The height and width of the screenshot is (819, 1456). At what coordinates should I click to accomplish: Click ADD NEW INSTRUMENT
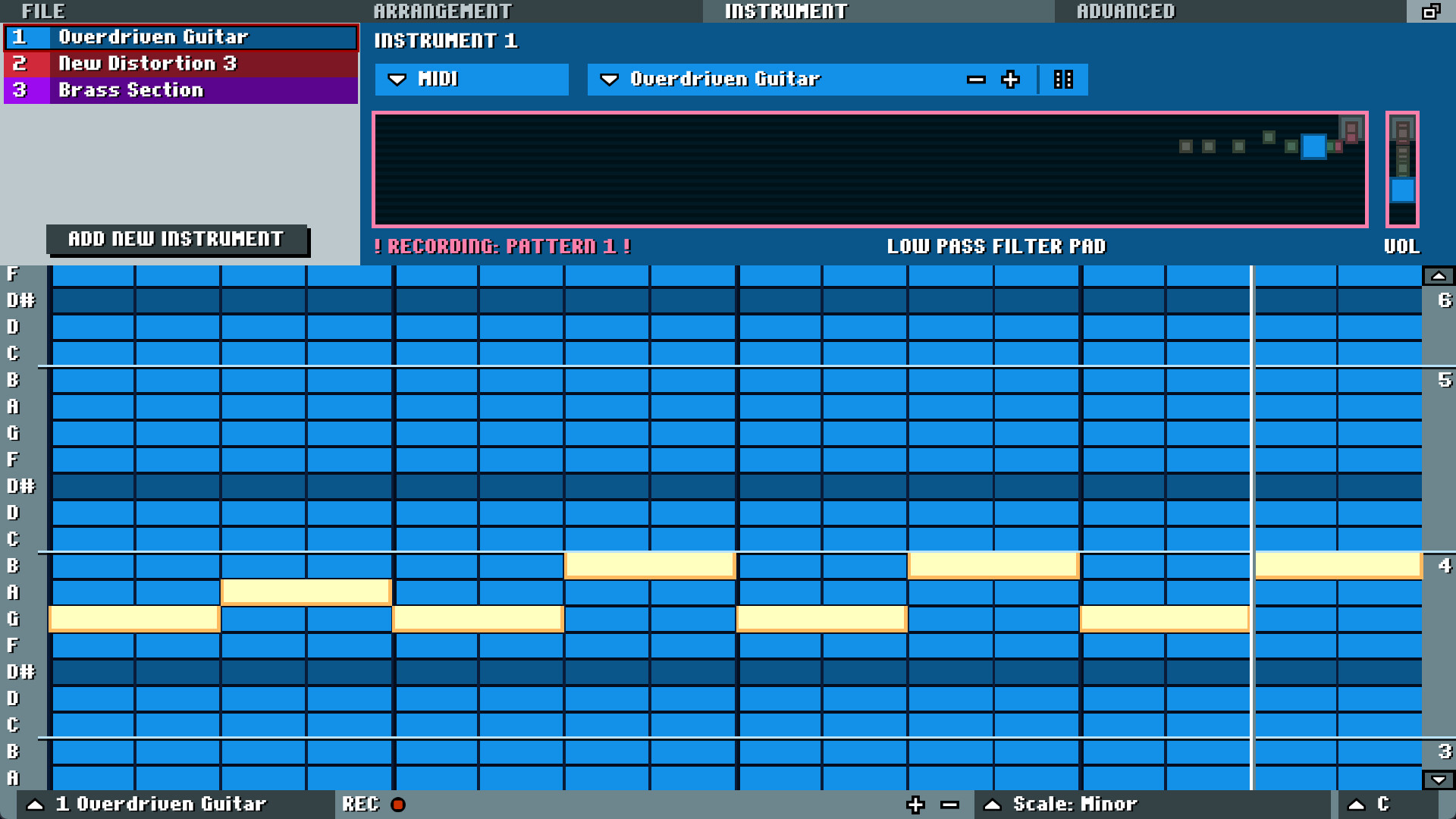click(176, 239)
